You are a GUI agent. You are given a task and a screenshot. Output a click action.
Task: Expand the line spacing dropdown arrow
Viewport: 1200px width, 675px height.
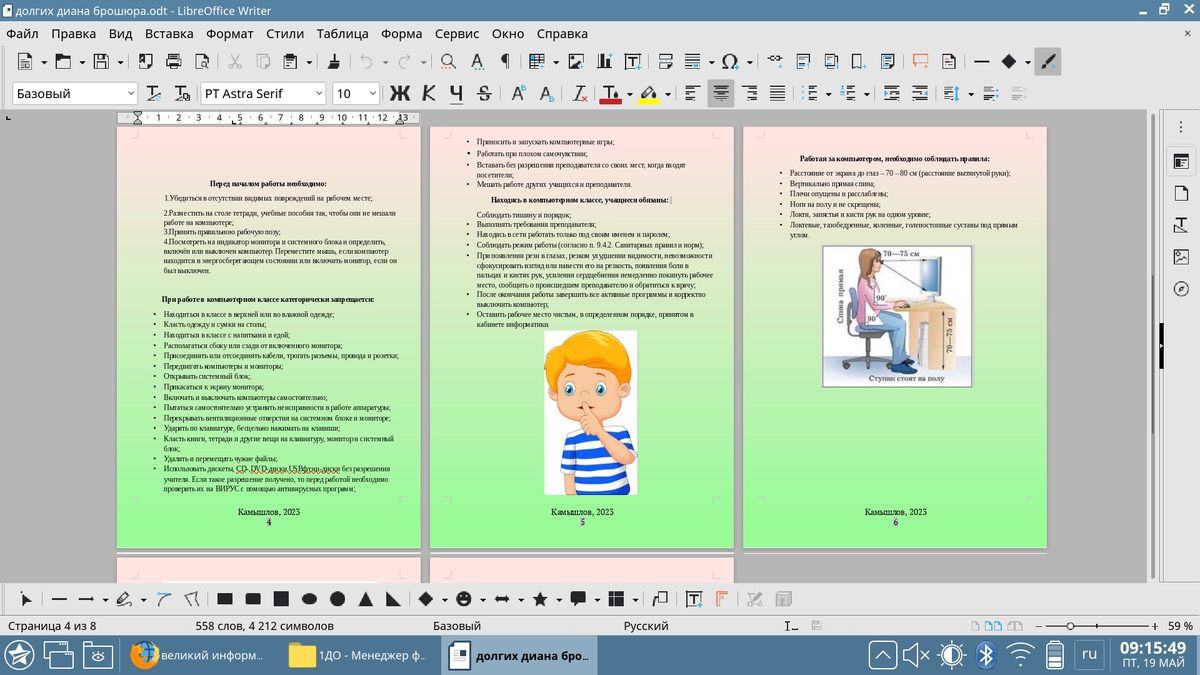tap(971, 94)
